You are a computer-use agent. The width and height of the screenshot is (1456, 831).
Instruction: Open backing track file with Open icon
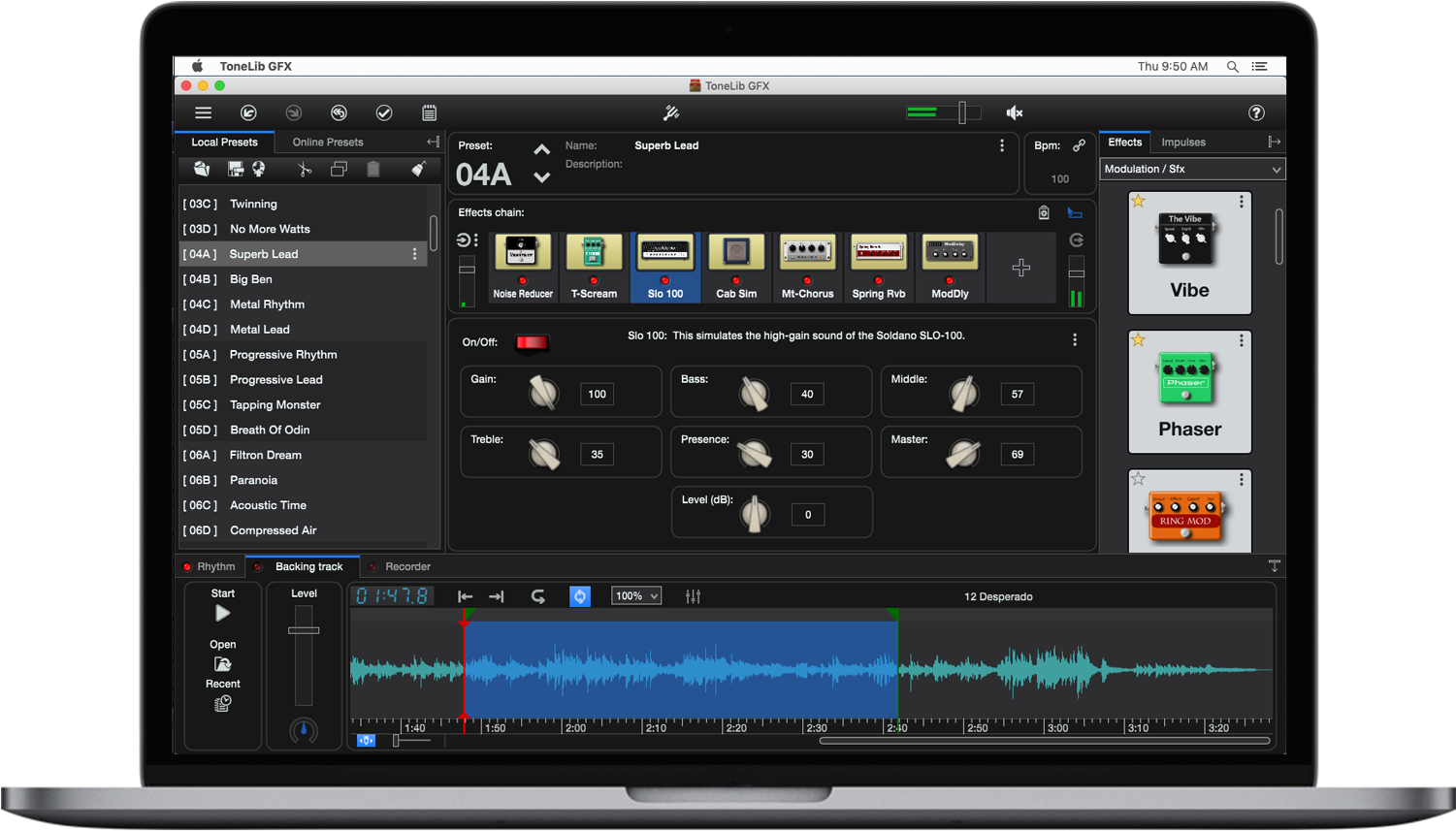click(x=222, y=664)
